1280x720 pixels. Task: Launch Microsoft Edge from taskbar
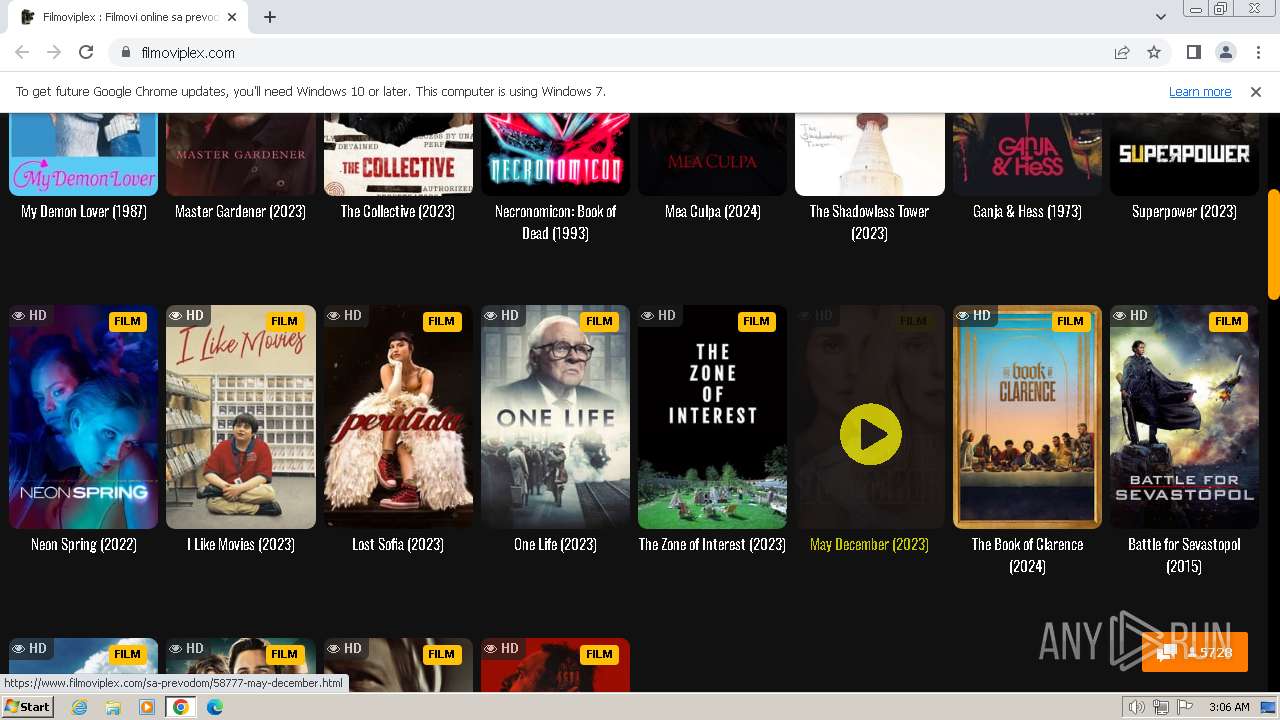click(x=215, y=706)
